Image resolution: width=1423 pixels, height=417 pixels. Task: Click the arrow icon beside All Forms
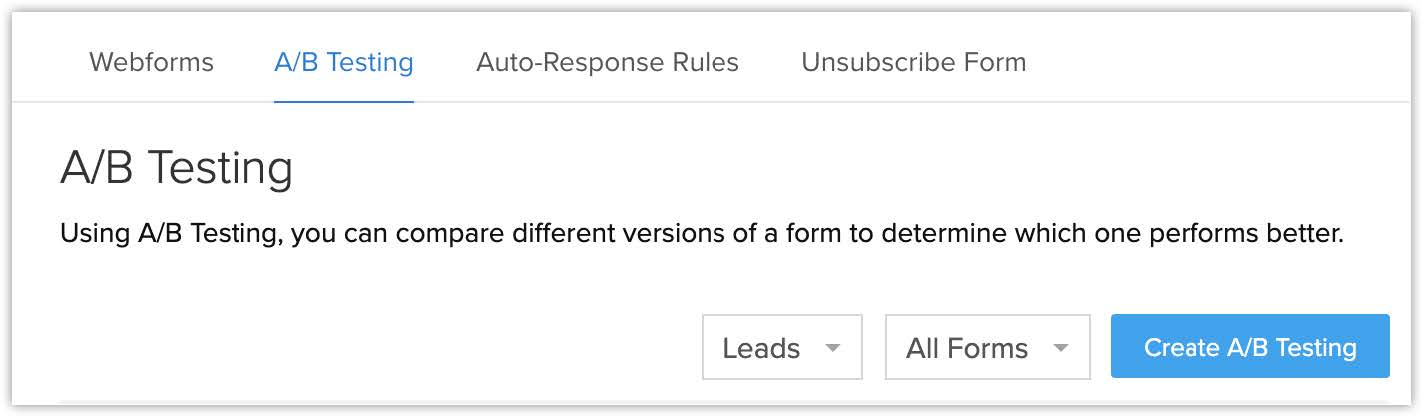(1061, 348)
